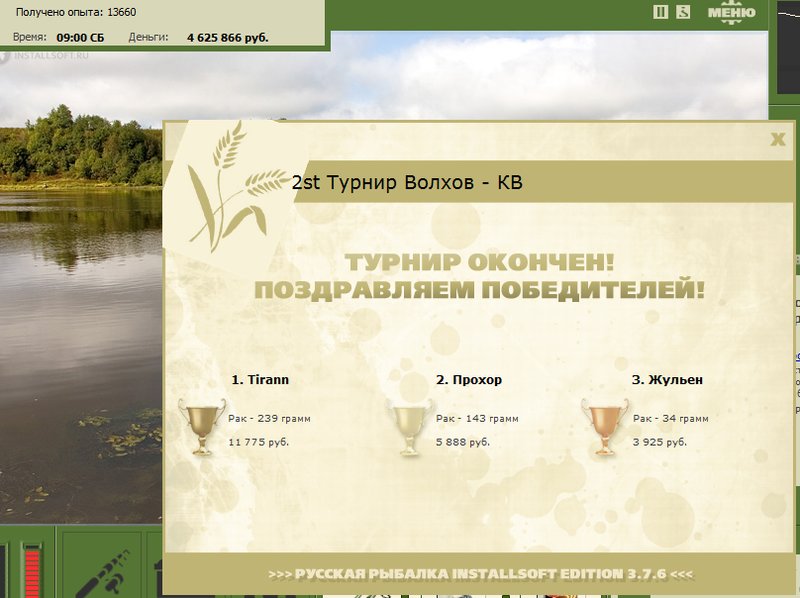Click the title '2st Турнир Волхов - КВ'
Viewport: 800px width, 598px height.
407,182
